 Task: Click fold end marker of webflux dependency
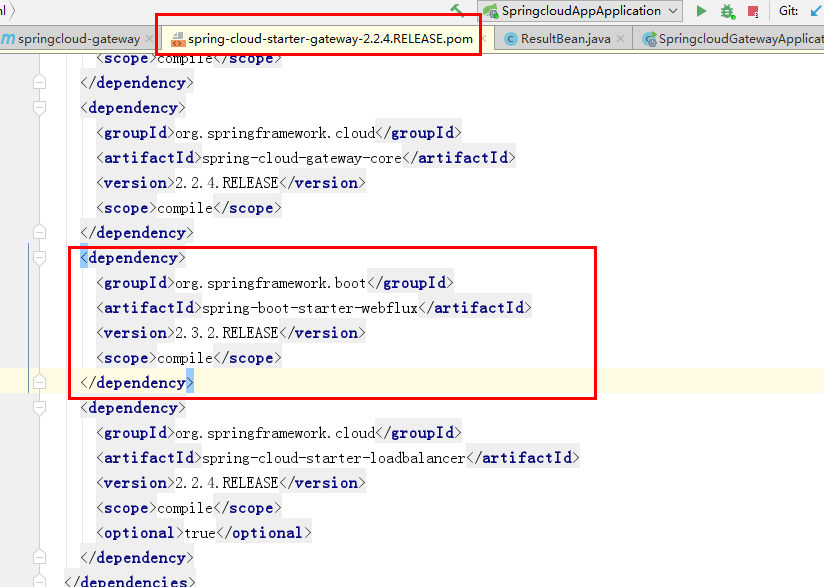click(39, 383)
